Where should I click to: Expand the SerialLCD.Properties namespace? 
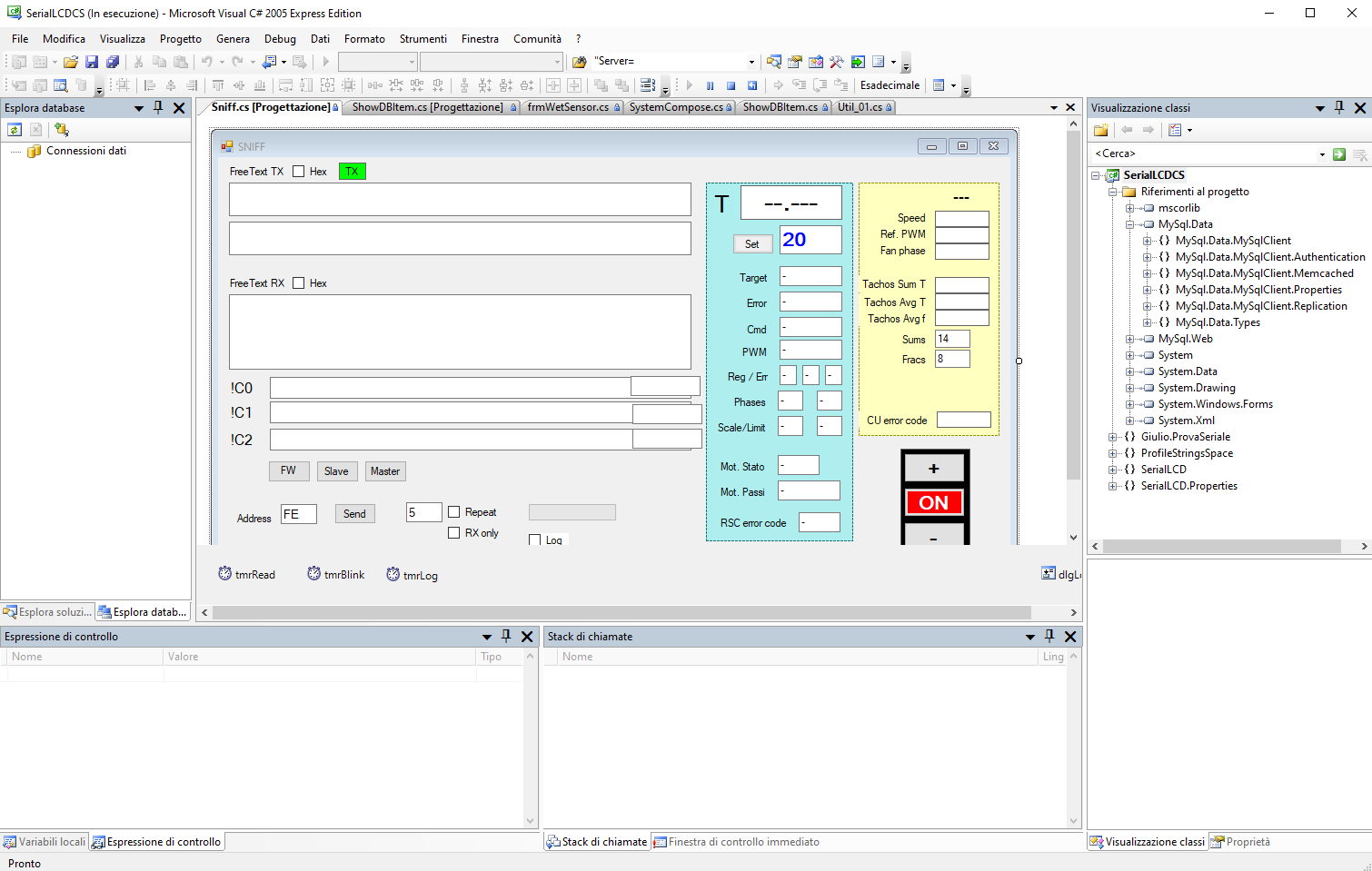[x=1113, y=486]
